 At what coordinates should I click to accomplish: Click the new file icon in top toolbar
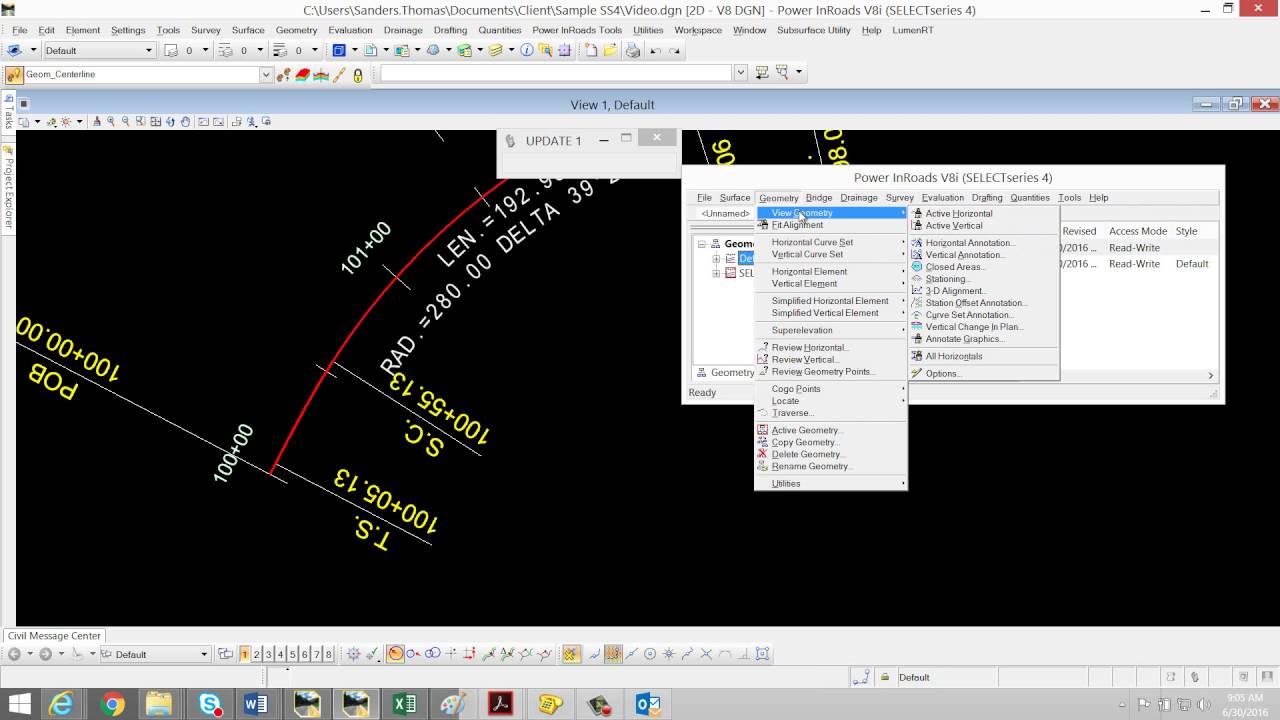pyautogui.click(x=591, y=50)
